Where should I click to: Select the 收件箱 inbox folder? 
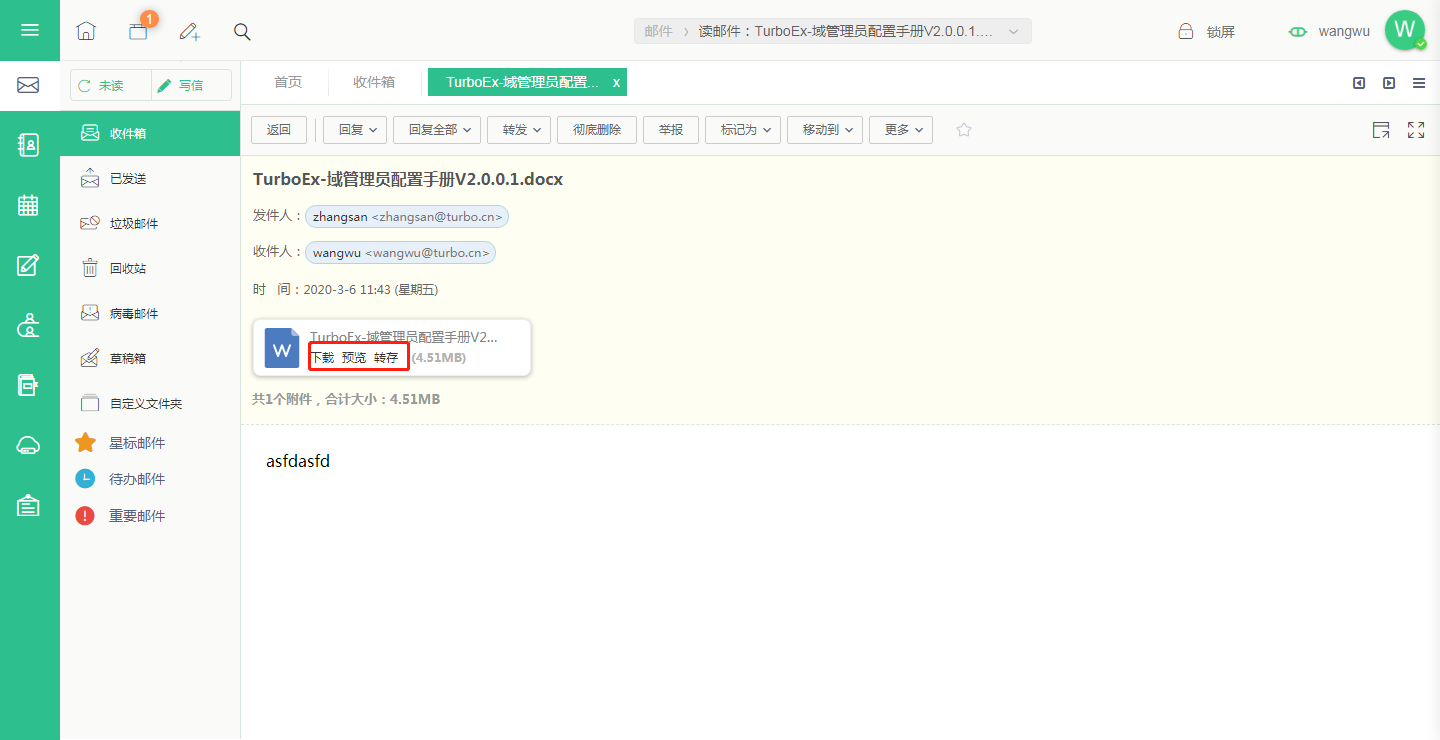pos(150,133)
